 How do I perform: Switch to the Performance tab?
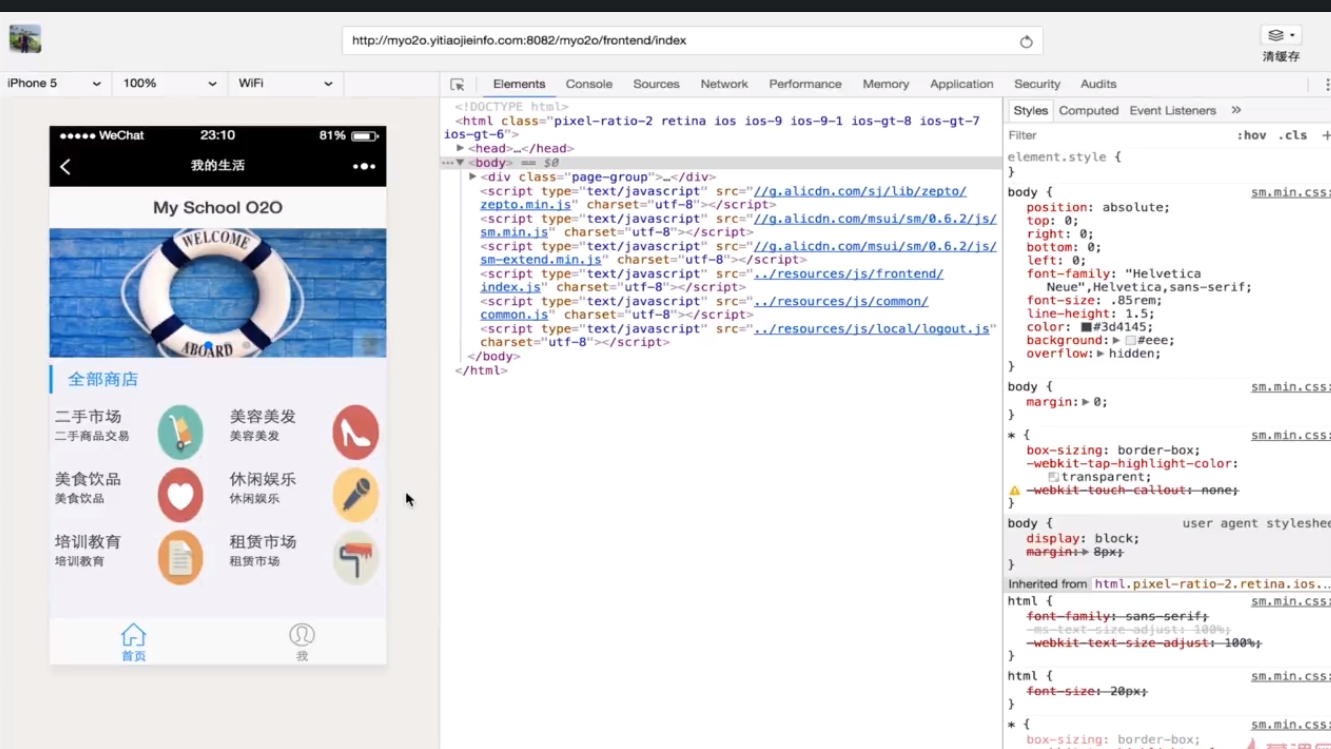[x=805, y=84]
